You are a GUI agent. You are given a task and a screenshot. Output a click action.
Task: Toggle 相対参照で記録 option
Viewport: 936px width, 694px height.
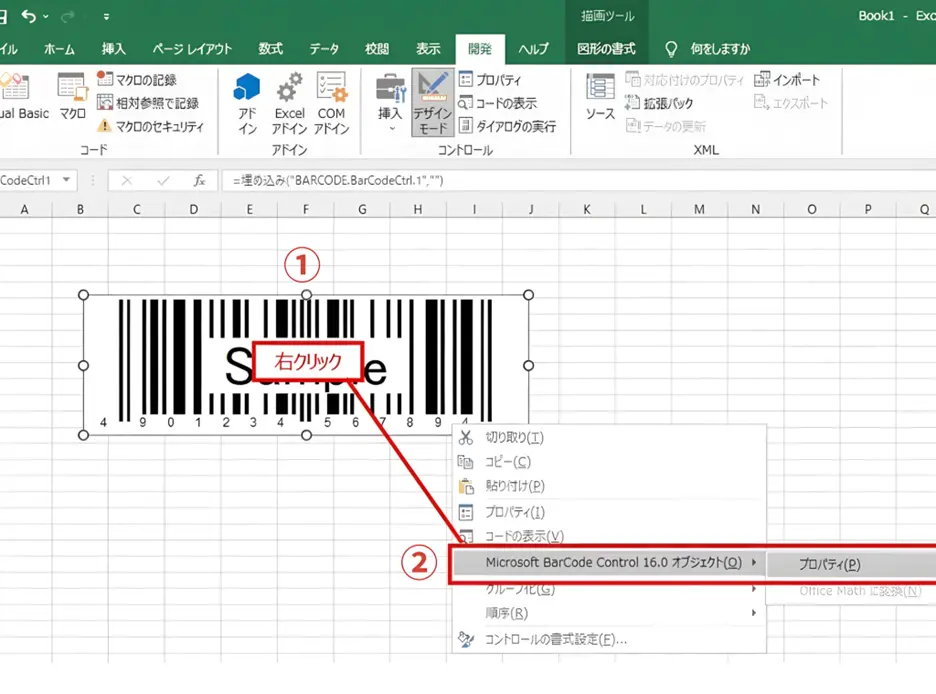147,103
